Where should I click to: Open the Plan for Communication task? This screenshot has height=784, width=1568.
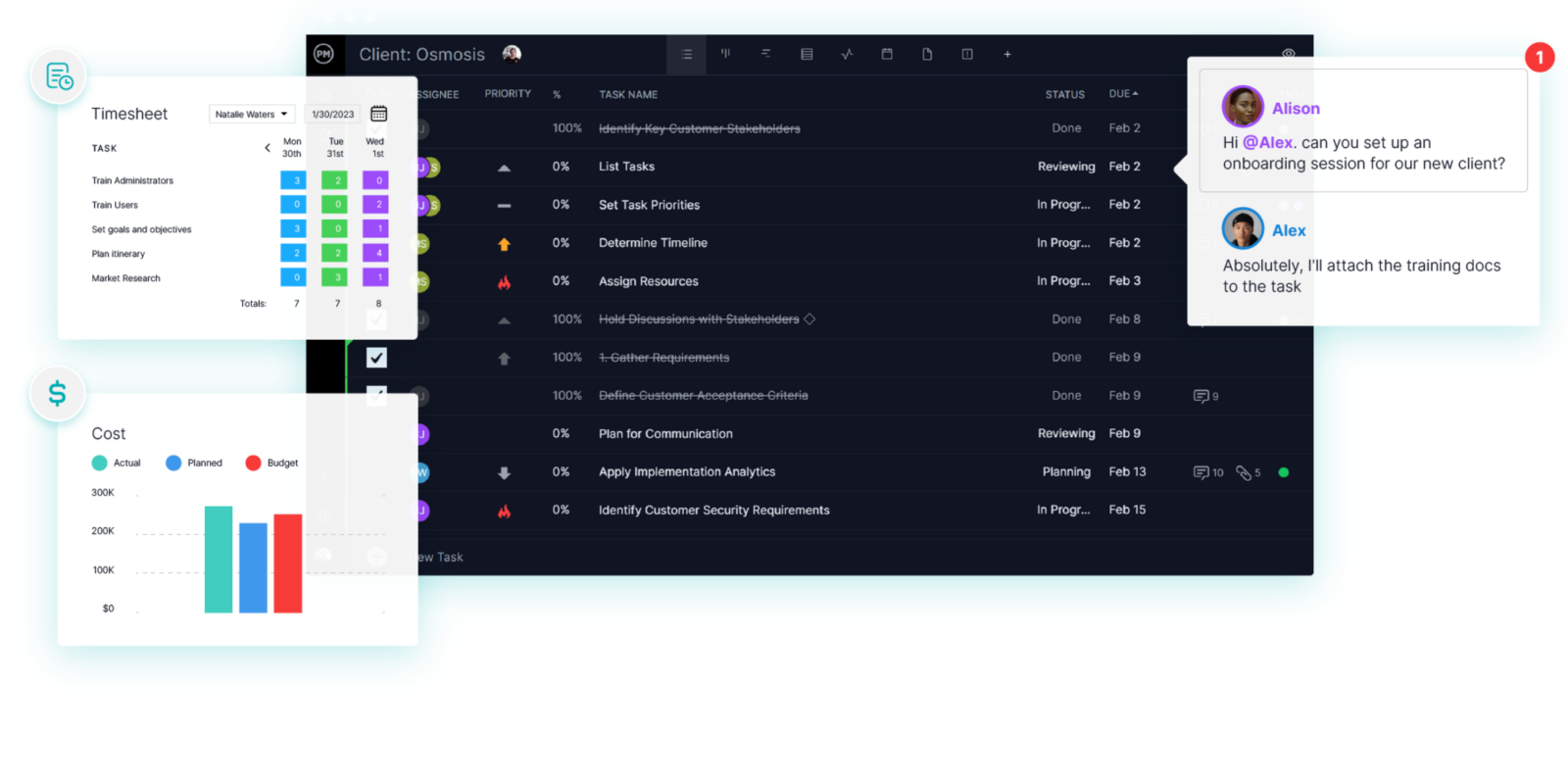click(665, 433)
